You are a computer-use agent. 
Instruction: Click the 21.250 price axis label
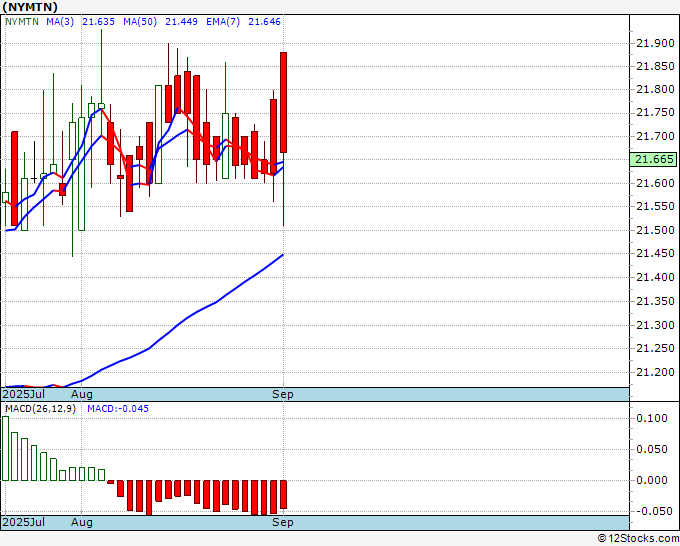coord(655,348)
